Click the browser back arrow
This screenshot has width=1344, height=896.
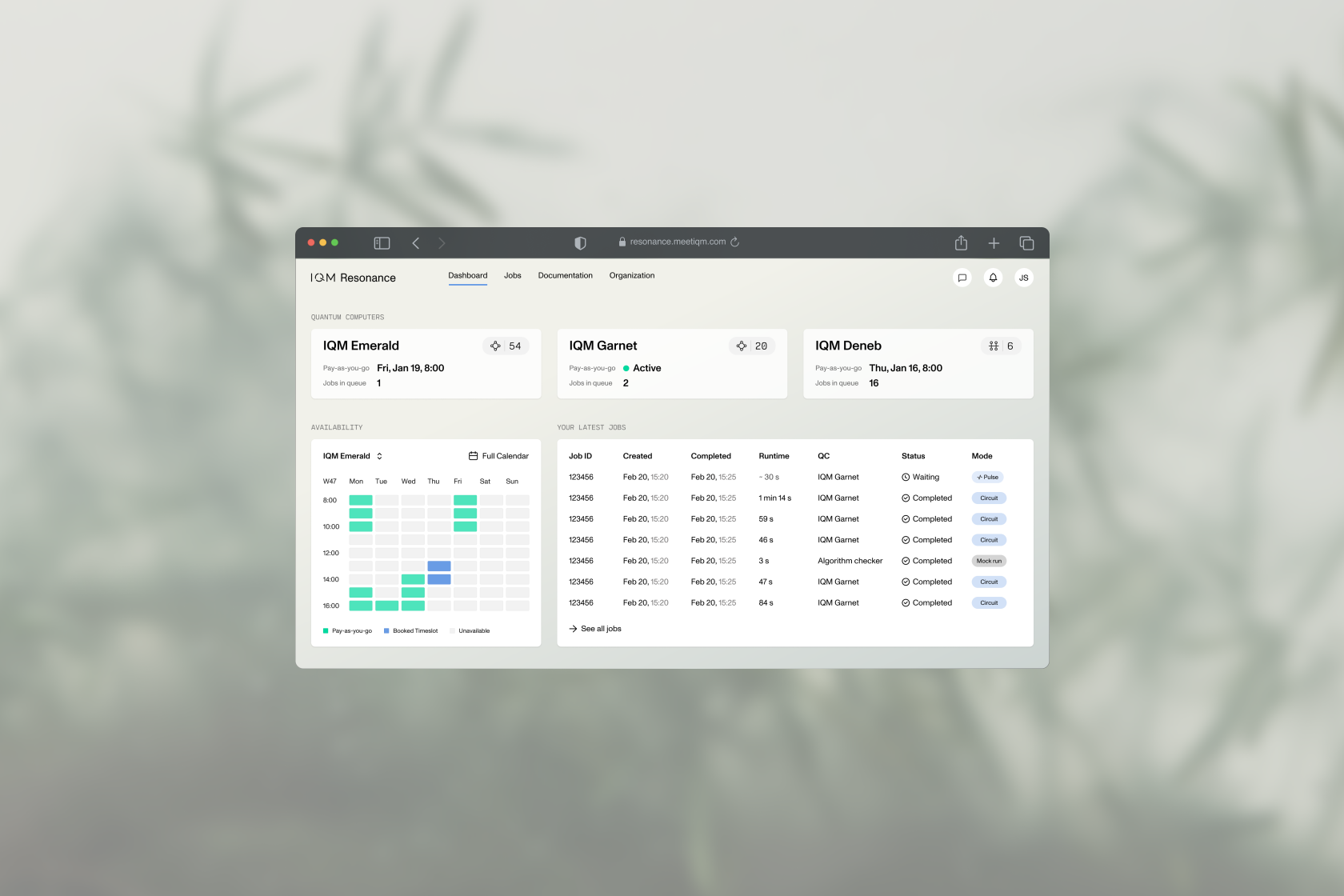coord(415,243)
